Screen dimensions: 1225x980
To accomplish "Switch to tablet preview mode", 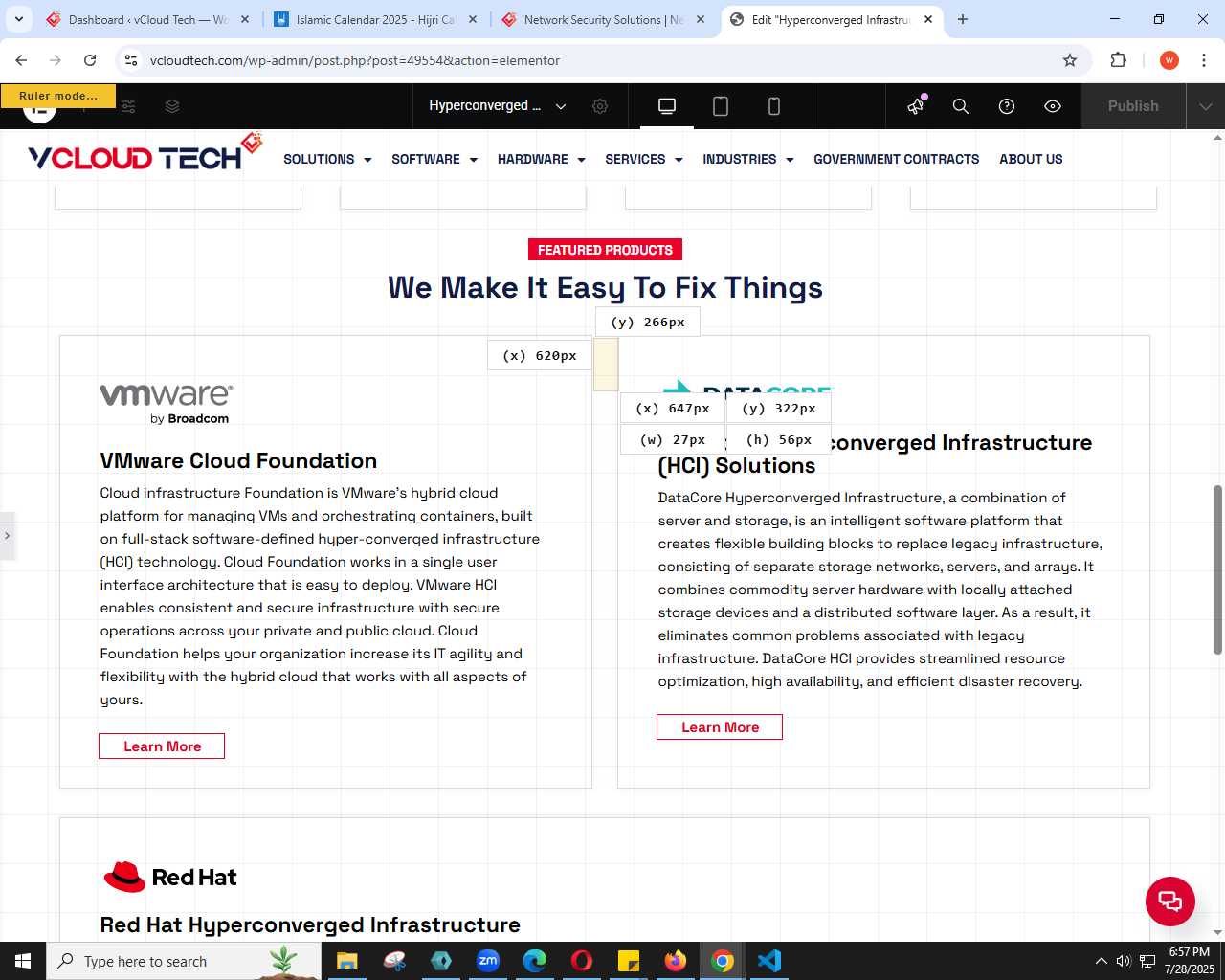I will [721, 106].
